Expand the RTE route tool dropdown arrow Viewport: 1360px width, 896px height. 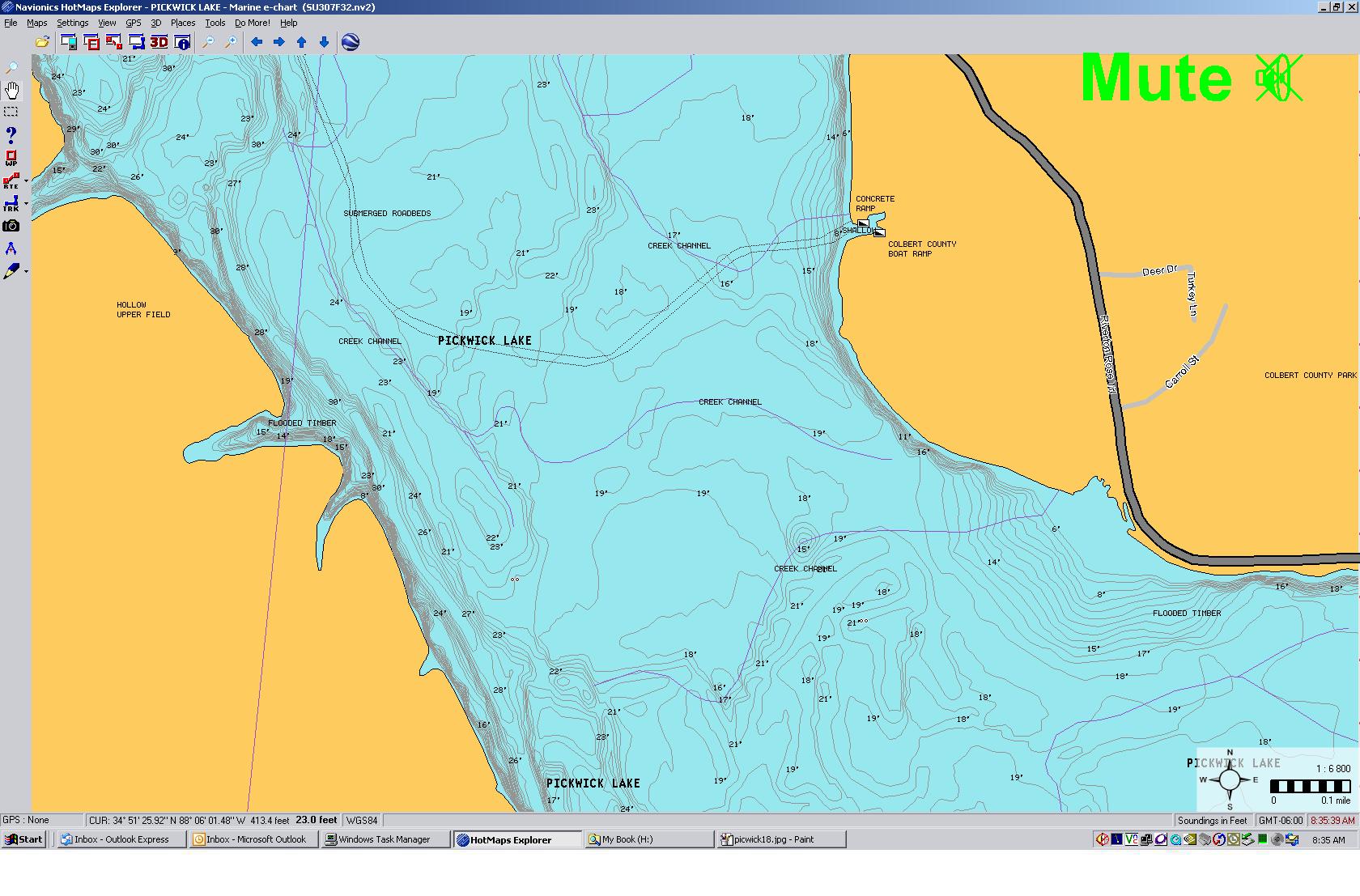click(27, 181)
